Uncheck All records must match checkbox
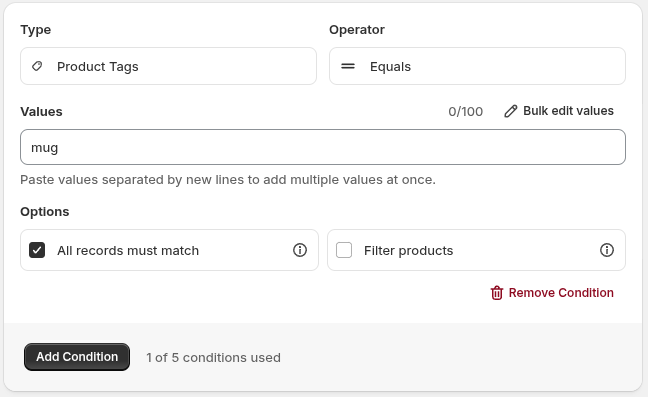 tap(37, 250)
